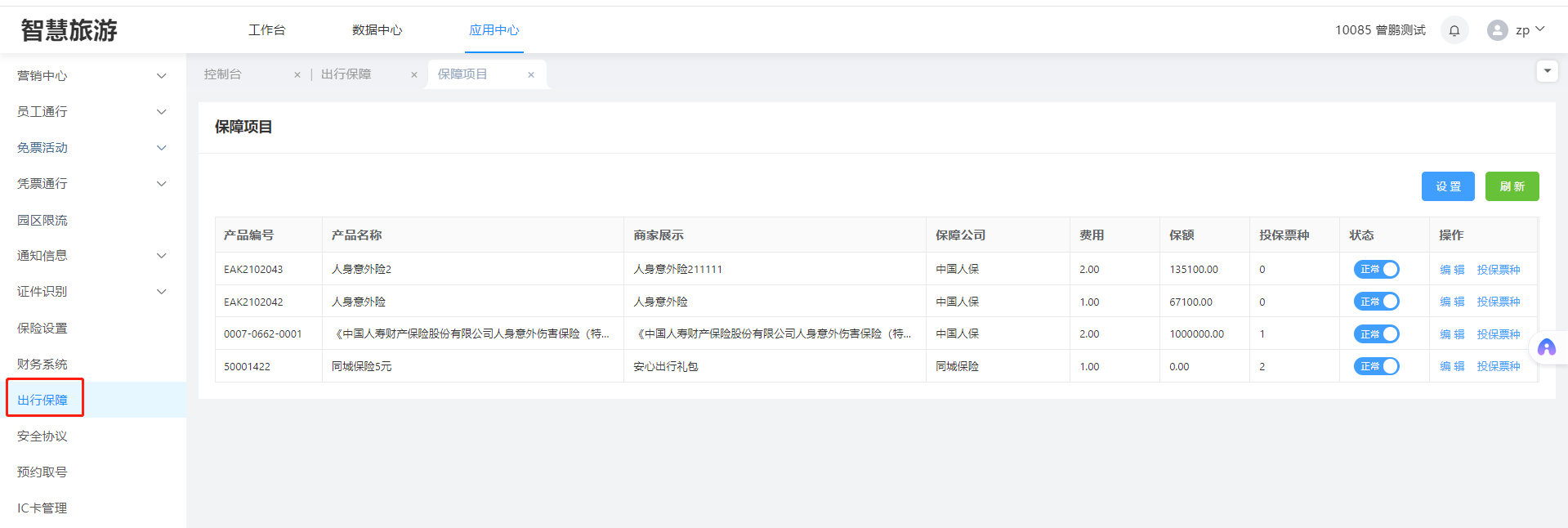This screenshot has width=1568, height=528.
Task: Close the 保障项目 tab
Action: click(531, 74)
